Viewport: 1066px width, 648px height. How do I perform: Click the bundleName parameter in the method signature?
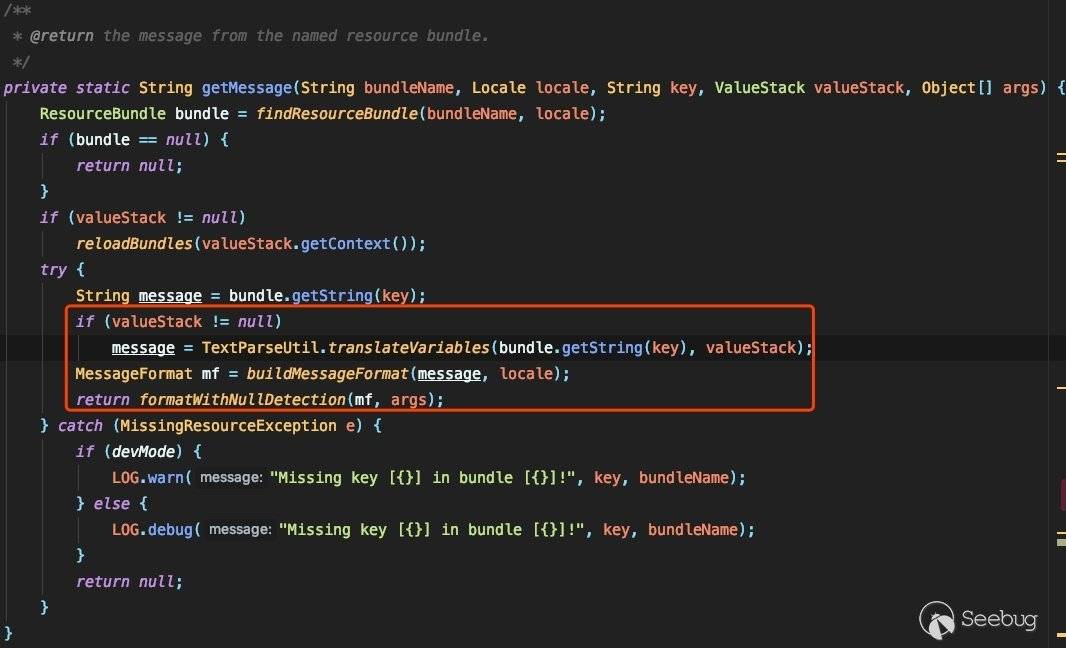click(409, 88)
